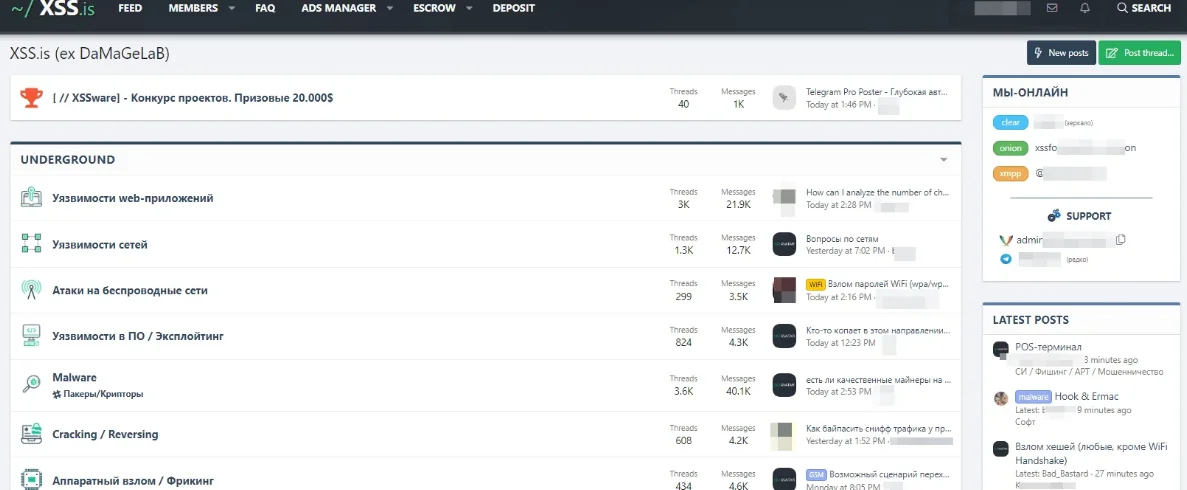Open the inbox envelope icon
Screen dimensions: 1187x490
pos(1052,8)
